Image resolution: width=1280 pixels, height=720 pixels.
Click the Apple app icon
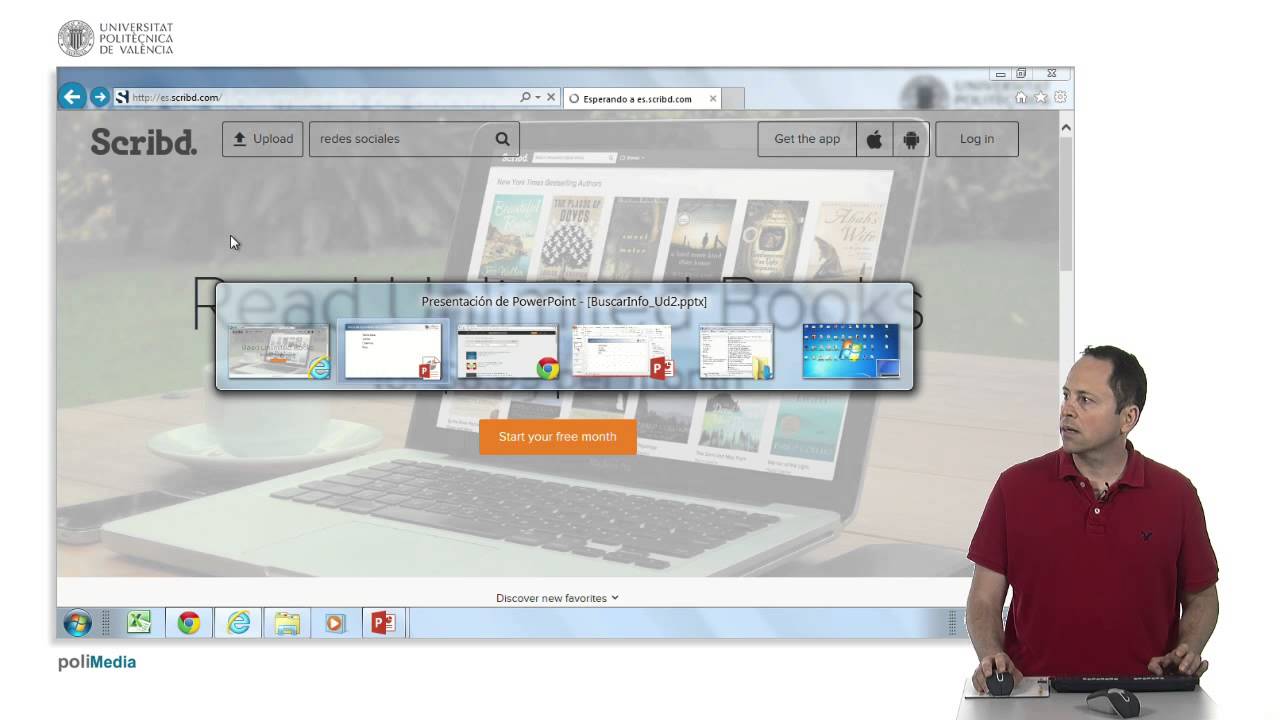[x=874, y=139]
